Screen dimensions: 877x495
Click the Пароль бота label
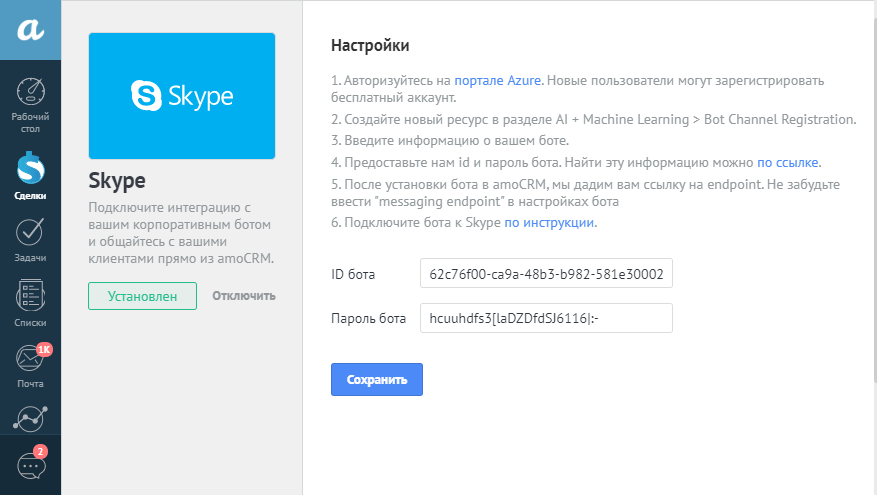click(x=368, y=319)
